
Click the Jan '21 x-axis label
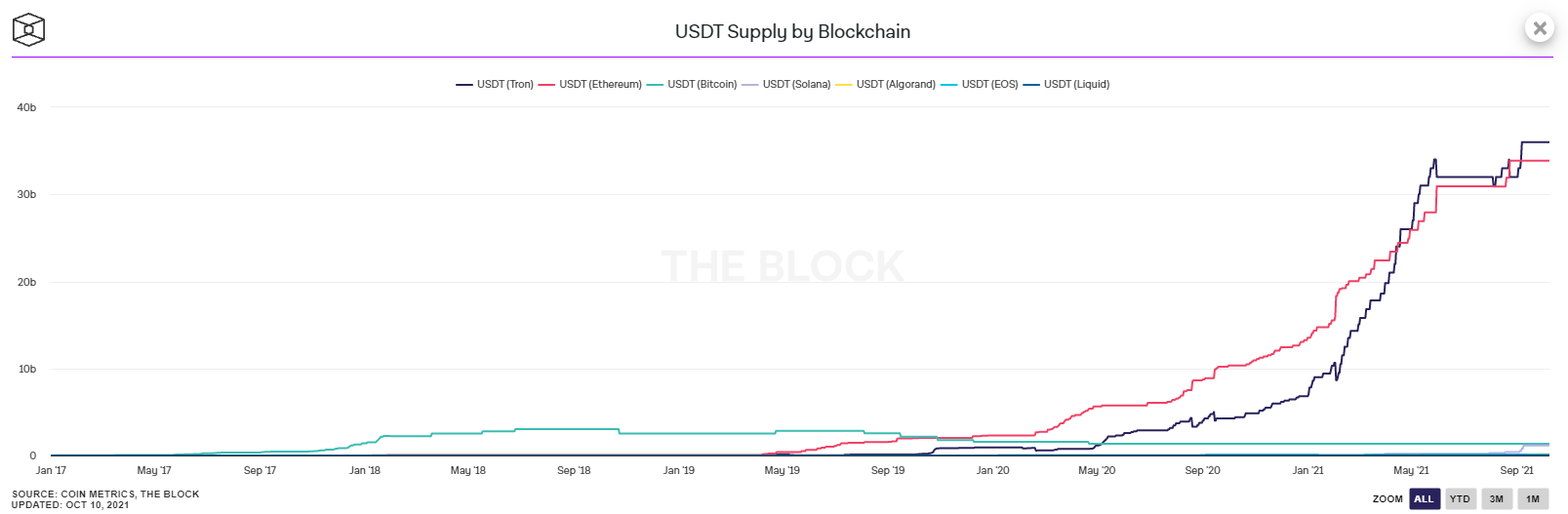(x=1307, y=471)
